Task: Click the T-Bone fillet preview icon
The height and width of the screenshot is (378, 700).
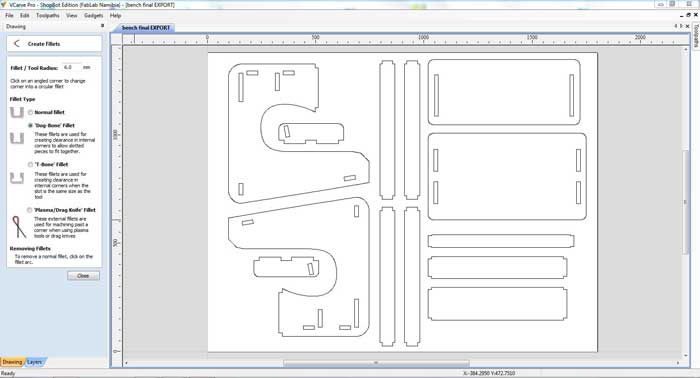Action: pos(17,179)
